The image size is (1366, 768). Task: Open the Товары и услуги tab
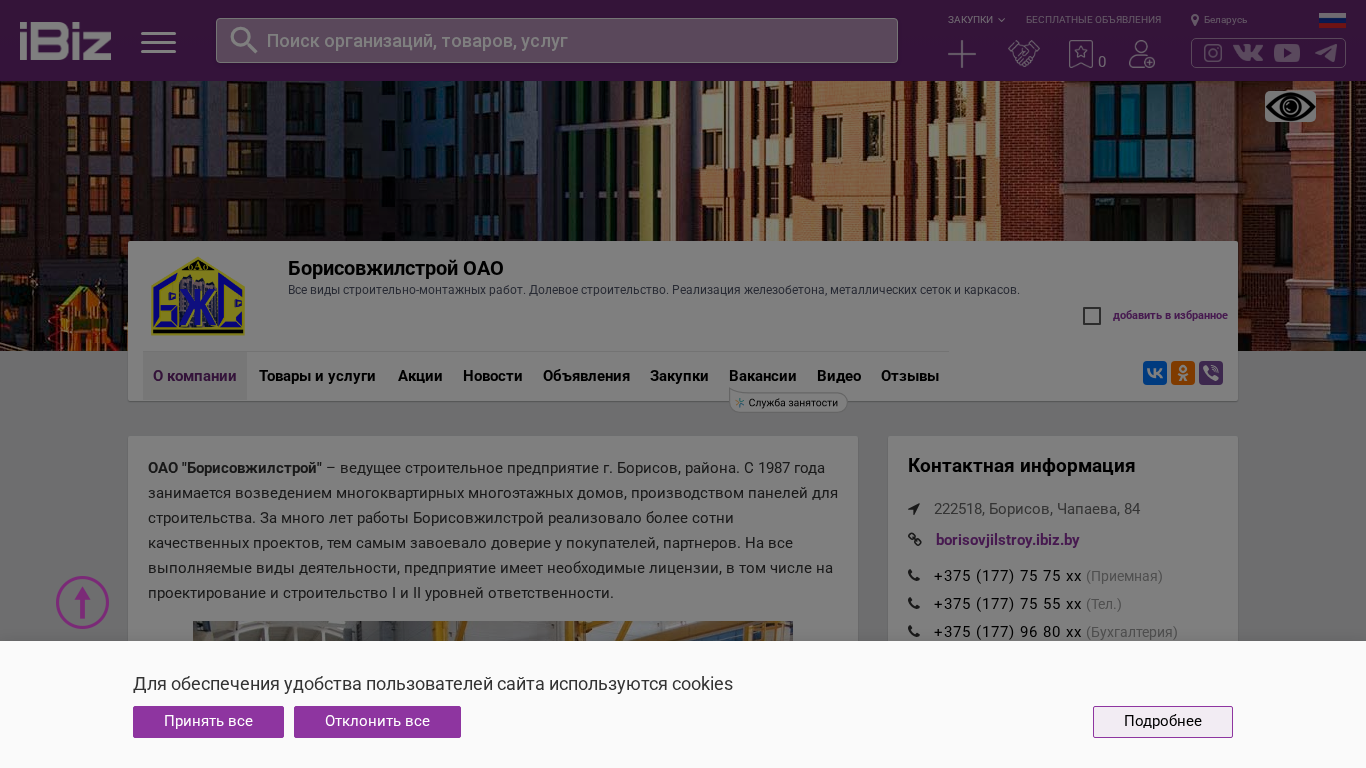coord(317,376)
